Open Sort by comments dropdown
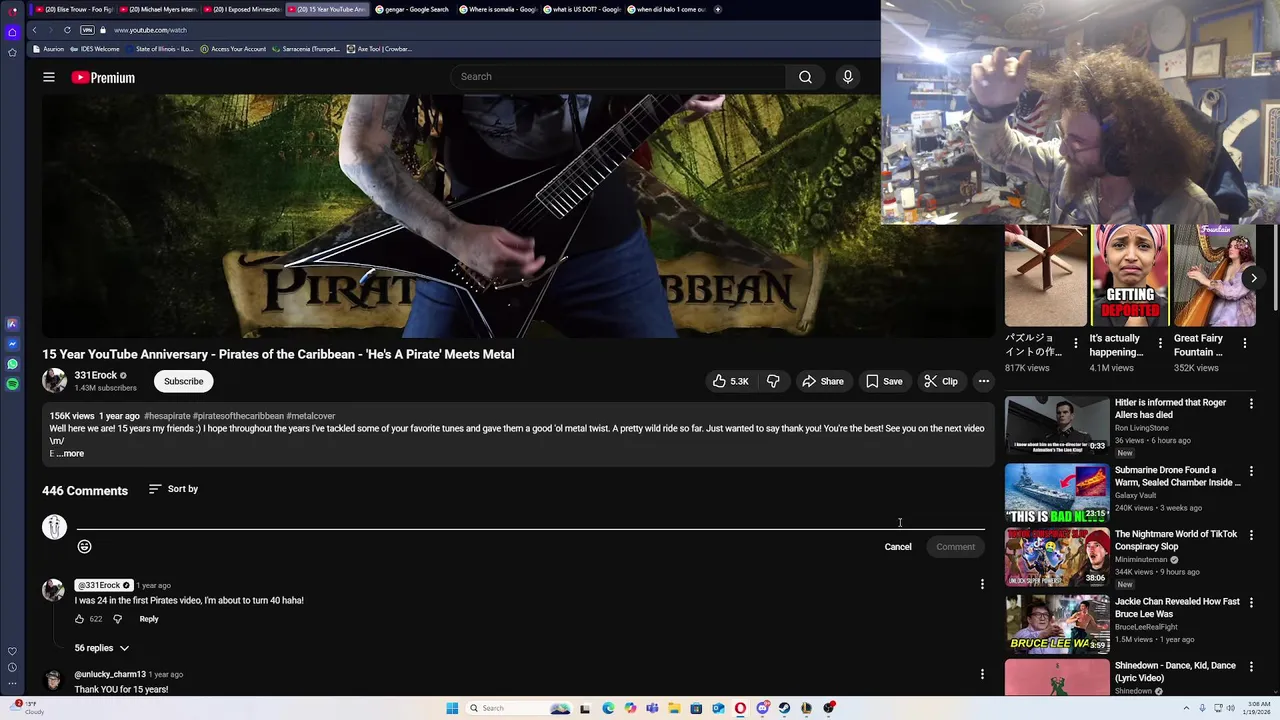The height and width of the screenshot is (720, 1280). tap(173, 489)
